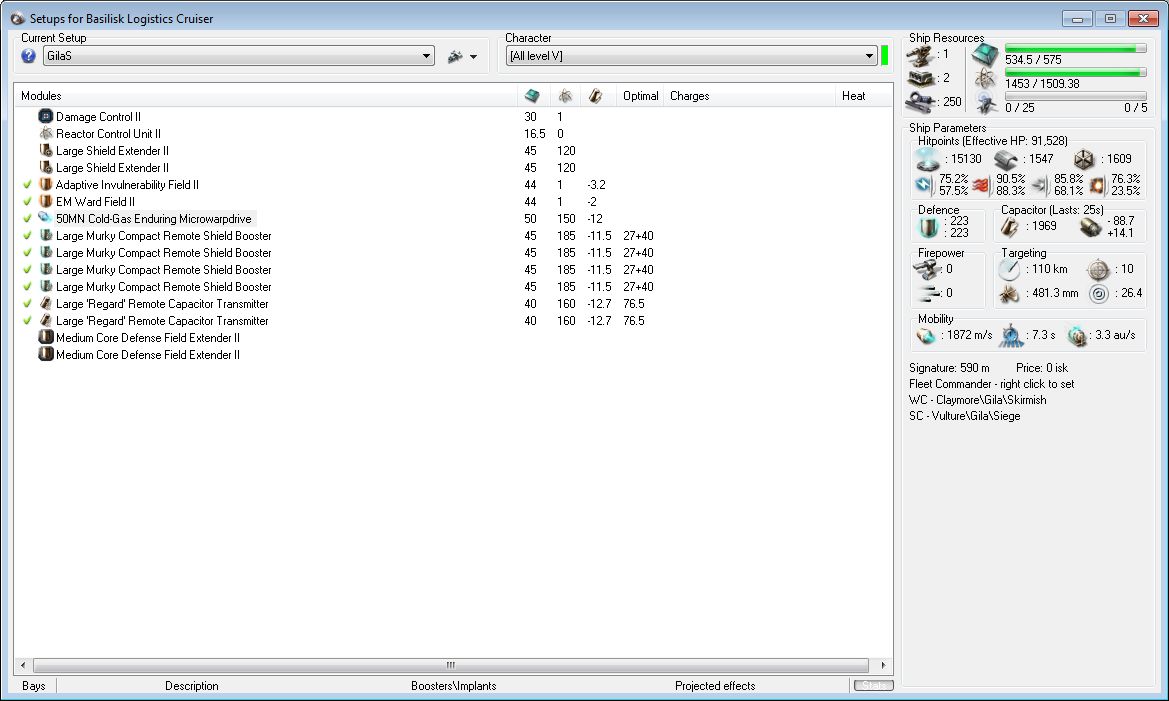This screenshot has width=1169, height=701.
Task: Click the CPU column header icon
Action: pyautogui.click(x=532, y=95)
